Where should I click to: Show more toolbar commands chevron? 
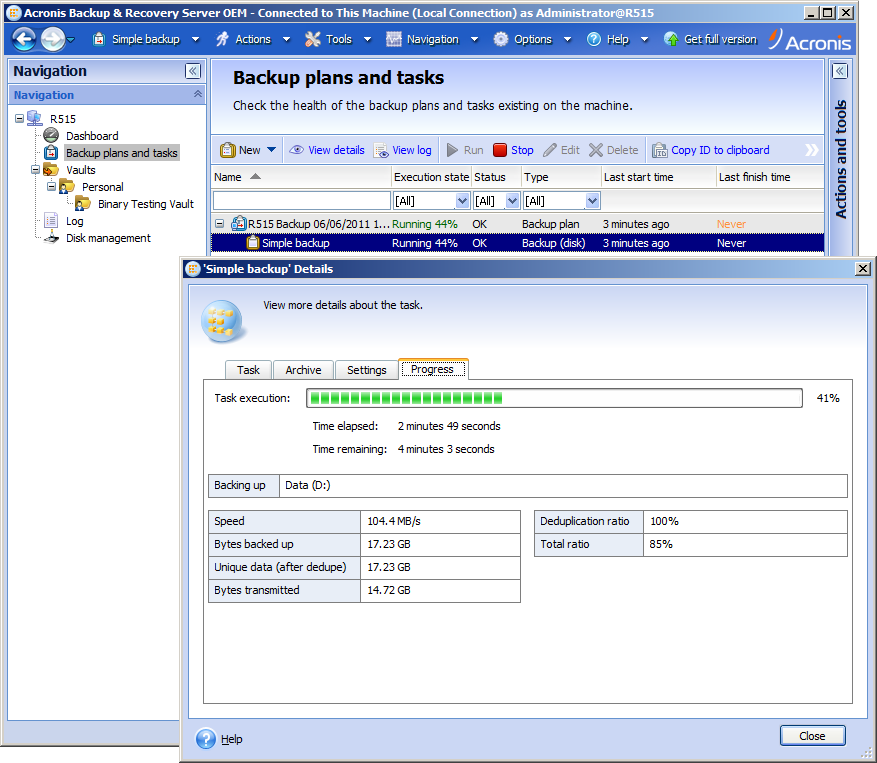tap(812, 150)
